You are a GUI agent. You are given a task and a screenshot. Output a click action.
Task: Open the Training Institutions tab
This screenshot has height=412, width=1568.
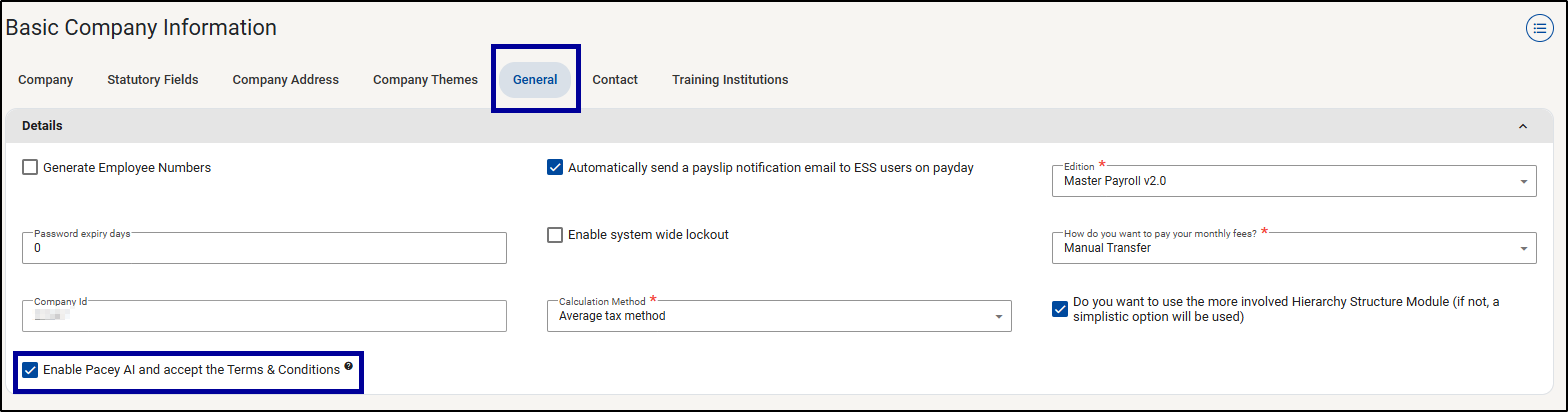pyautogui.click(x=730, y=80)
